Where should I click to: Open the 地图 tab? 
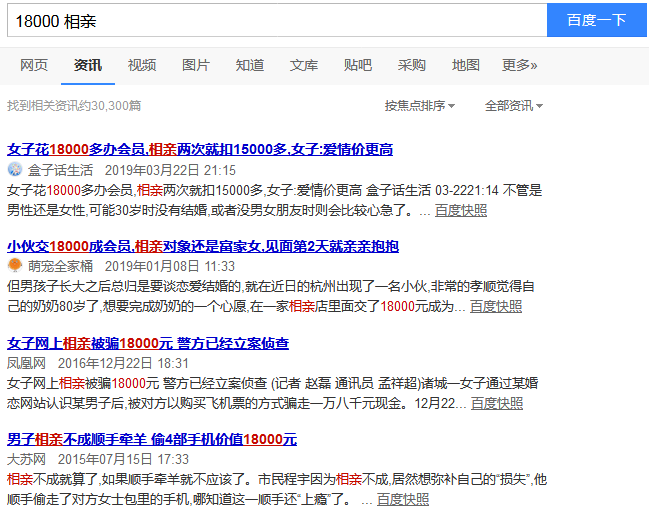466,65
